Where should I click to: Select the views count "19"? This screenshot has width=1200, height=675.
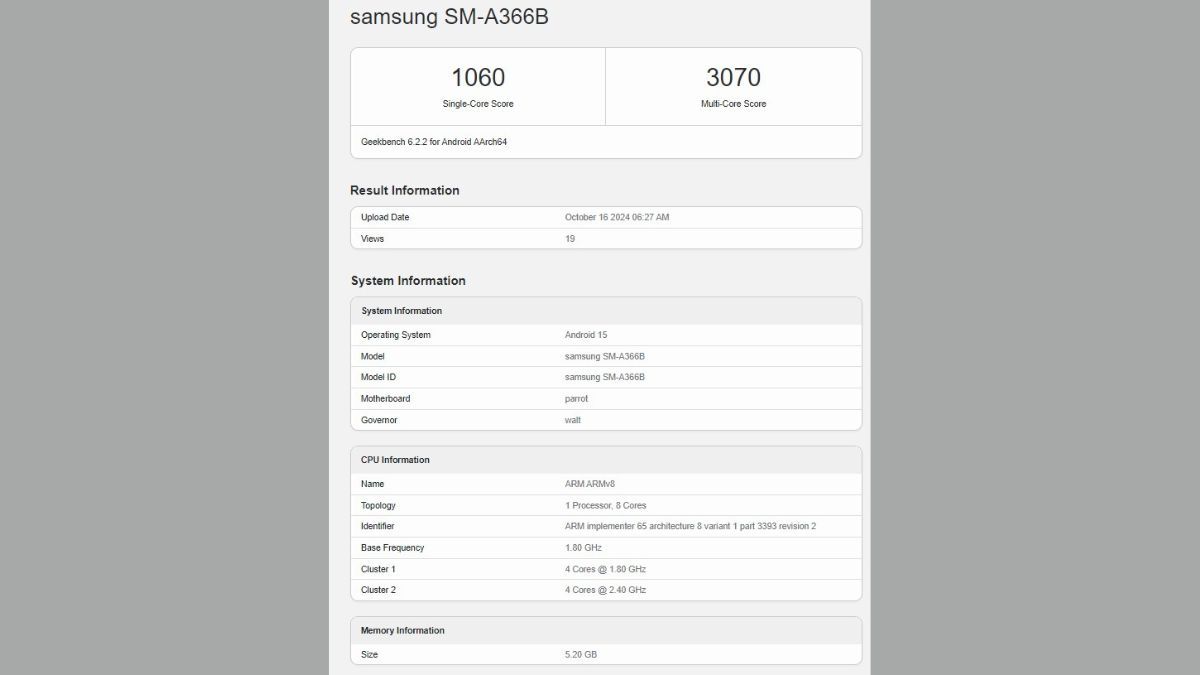coord(570,239)
